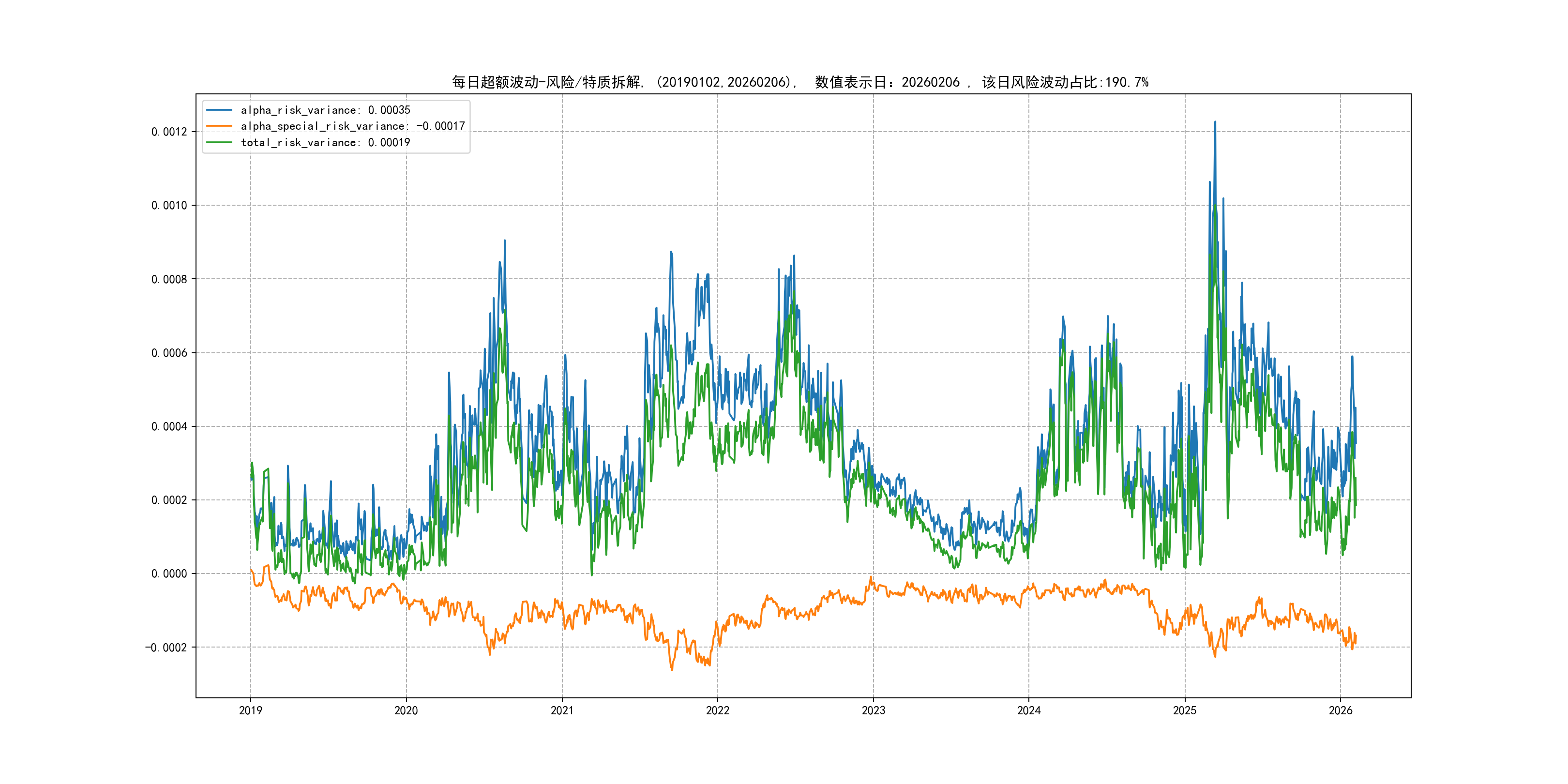Click the 0.0006 y-axis tick label

point(169,353)
